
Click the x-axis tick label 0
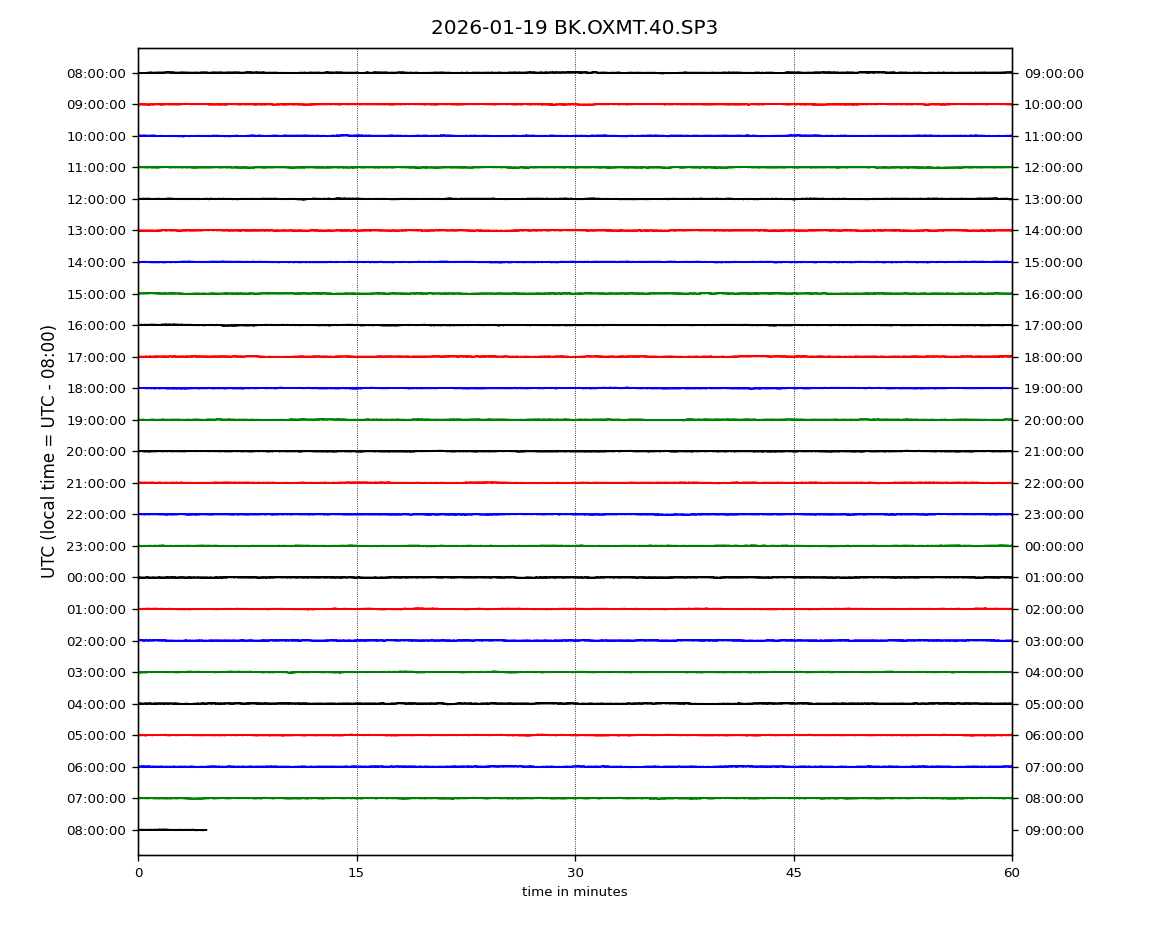coord(138,873)
